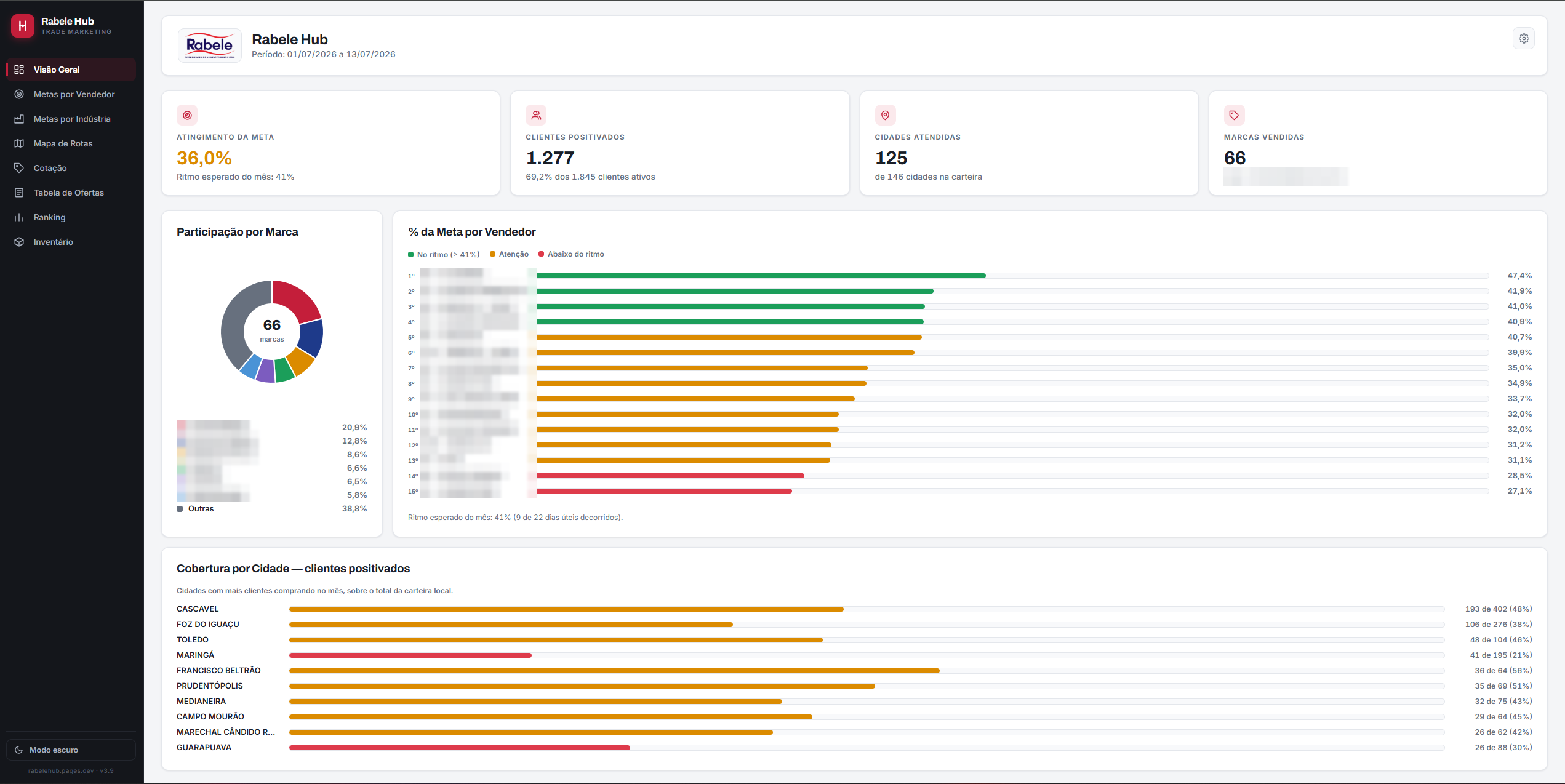Click the Metas por Indústria factory icon

coord(19,119)
